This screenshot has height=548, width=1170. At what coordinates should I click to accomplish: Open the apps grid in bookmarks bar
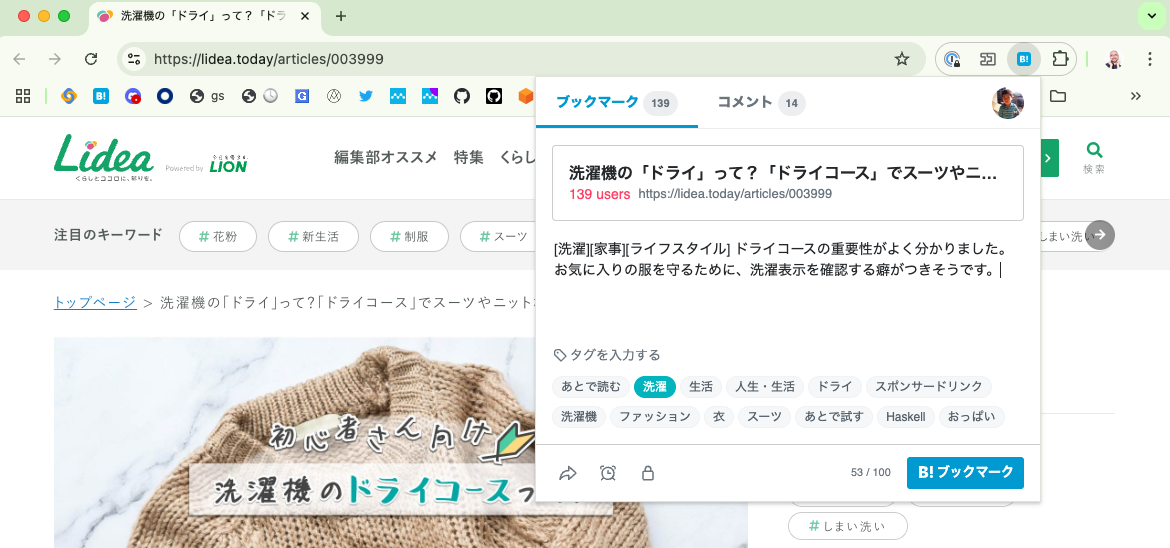22,96
